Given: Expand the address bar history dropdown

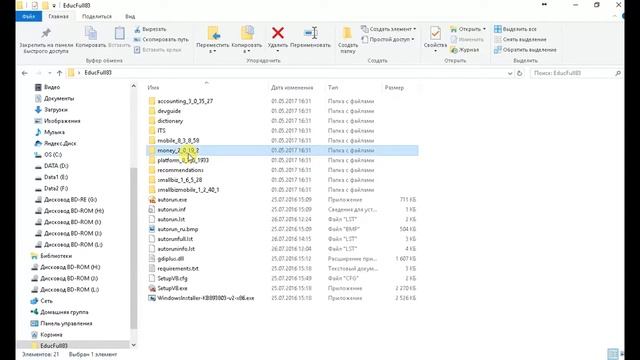Looking at the screenshot, I should [x=510, y=73].
